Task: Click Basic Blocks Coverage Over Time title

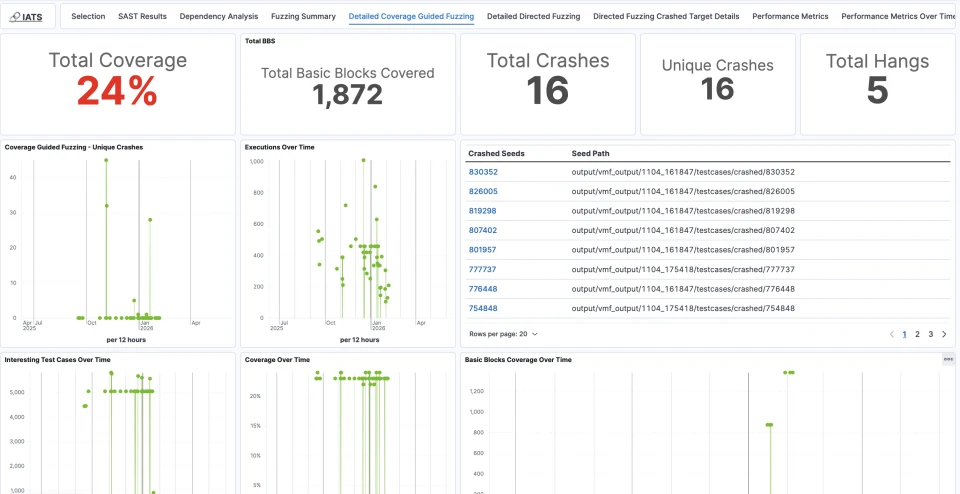Action: pos(518,359)
